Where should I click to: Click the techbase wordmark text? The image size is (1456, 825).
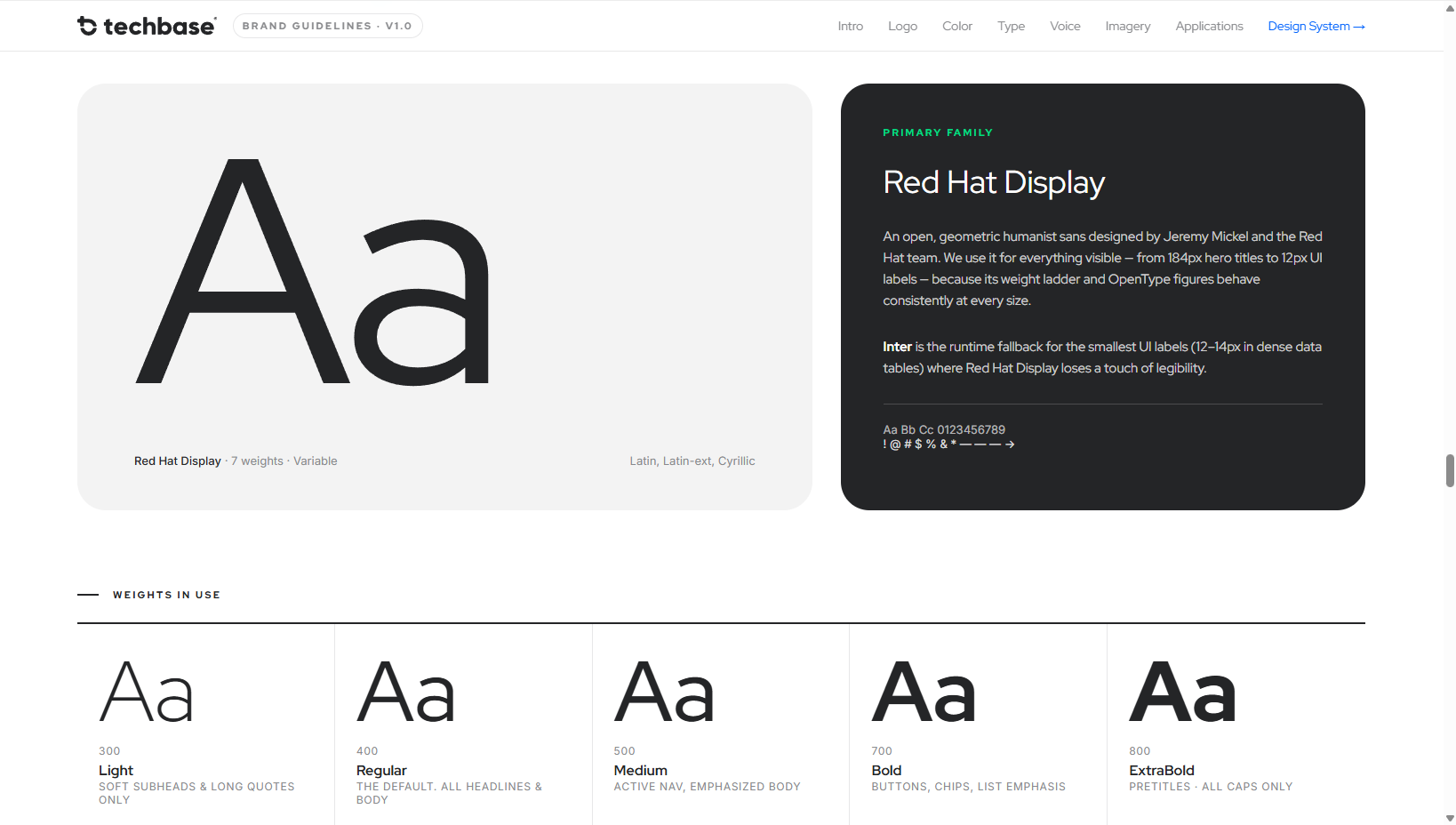point(159,27)
